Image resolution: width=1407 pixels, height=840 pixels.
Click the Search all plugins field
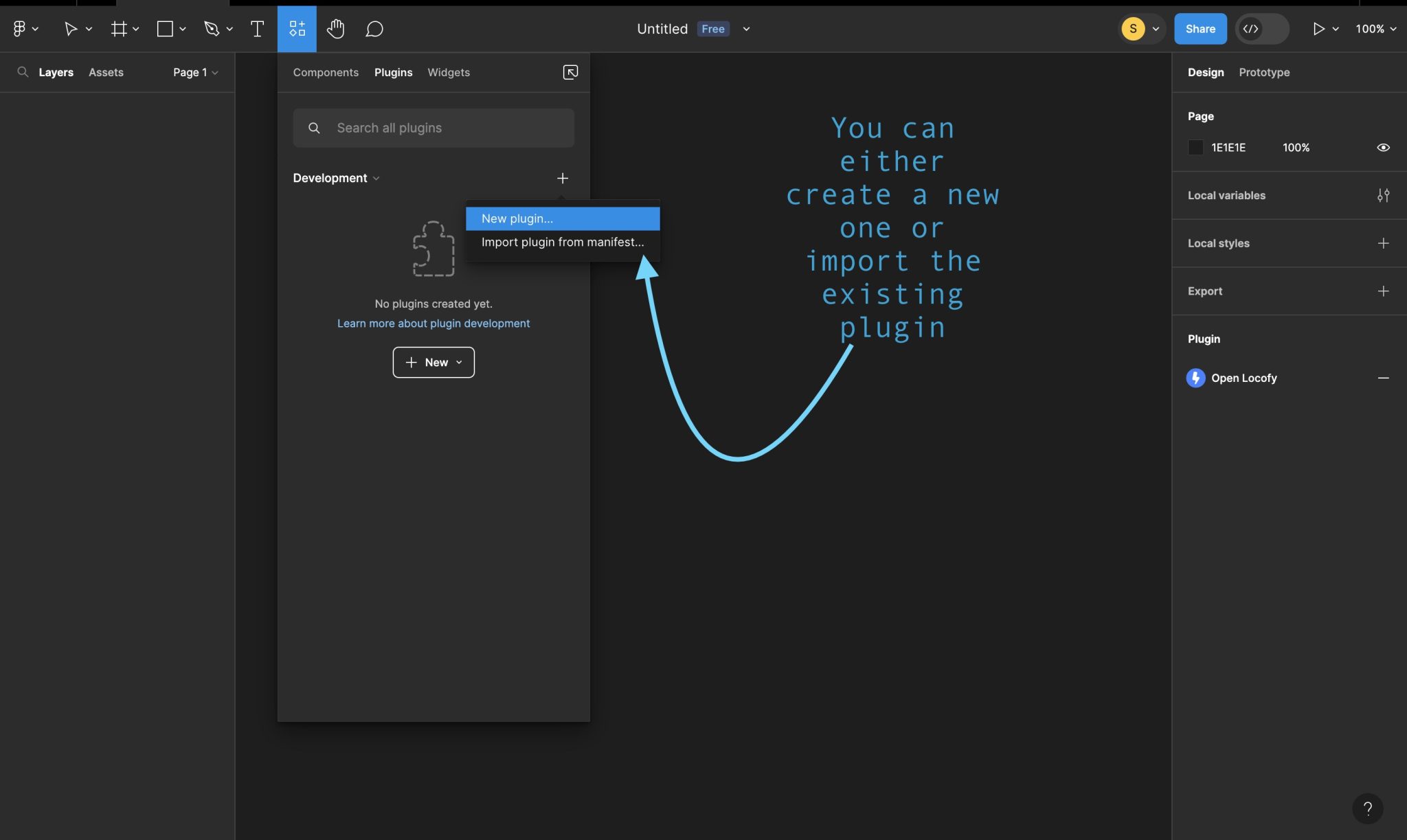433,128
